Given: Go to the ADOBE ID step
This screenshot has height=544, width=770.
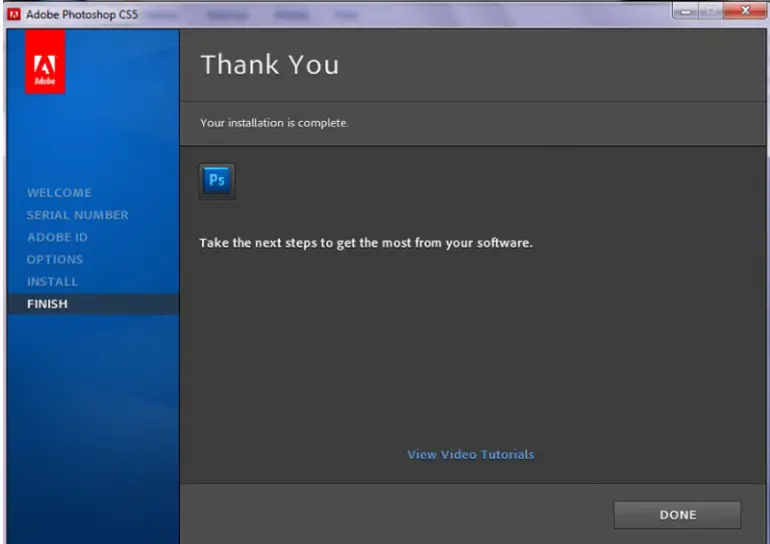Looking at the screenshot, I should click(x=57, y=237).
